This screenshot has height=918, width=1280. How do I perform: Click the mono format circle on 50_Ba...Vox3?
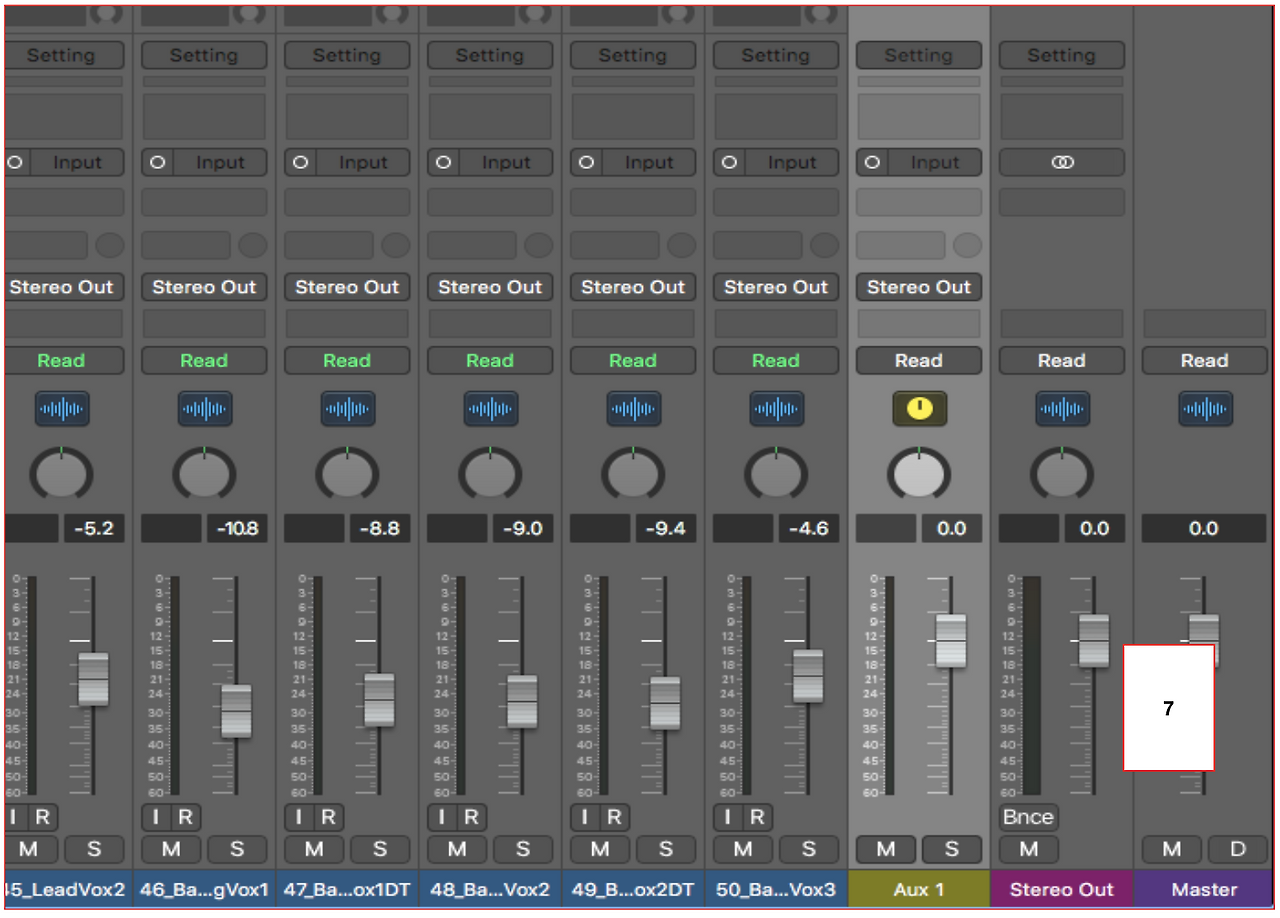(x=729, y=162)
